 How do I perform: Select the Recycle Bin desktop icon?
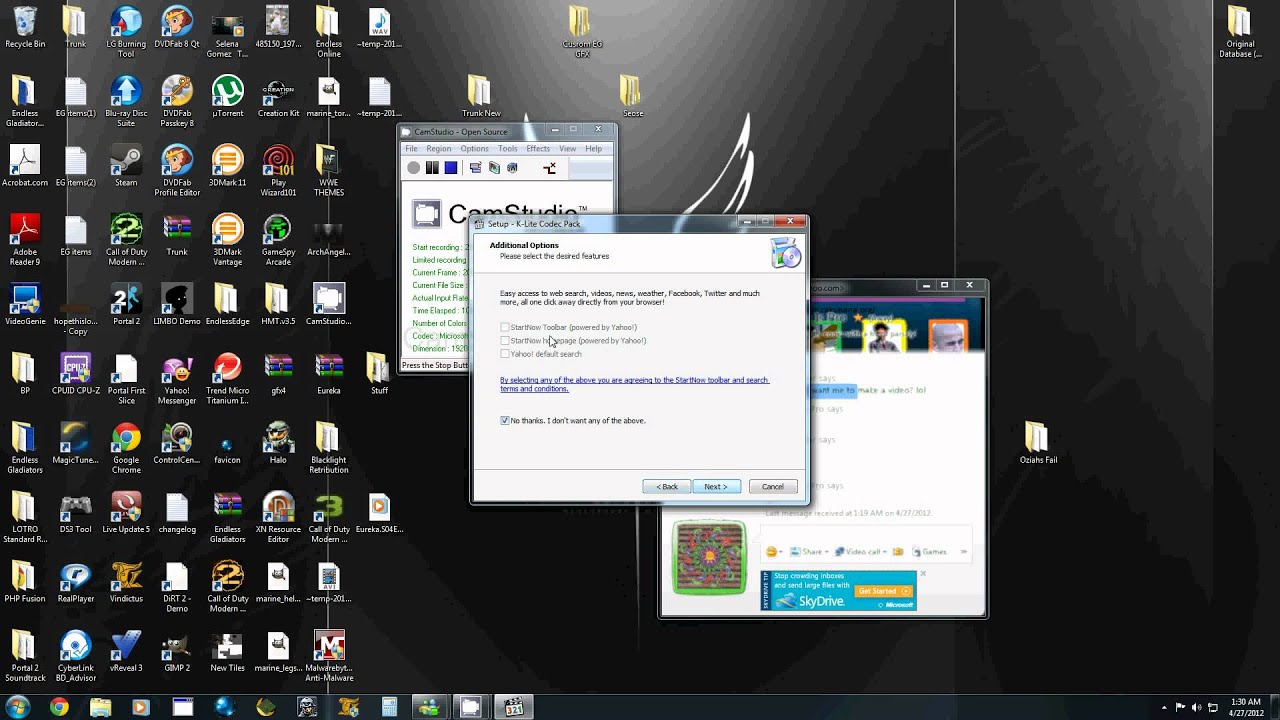[25, 28]
